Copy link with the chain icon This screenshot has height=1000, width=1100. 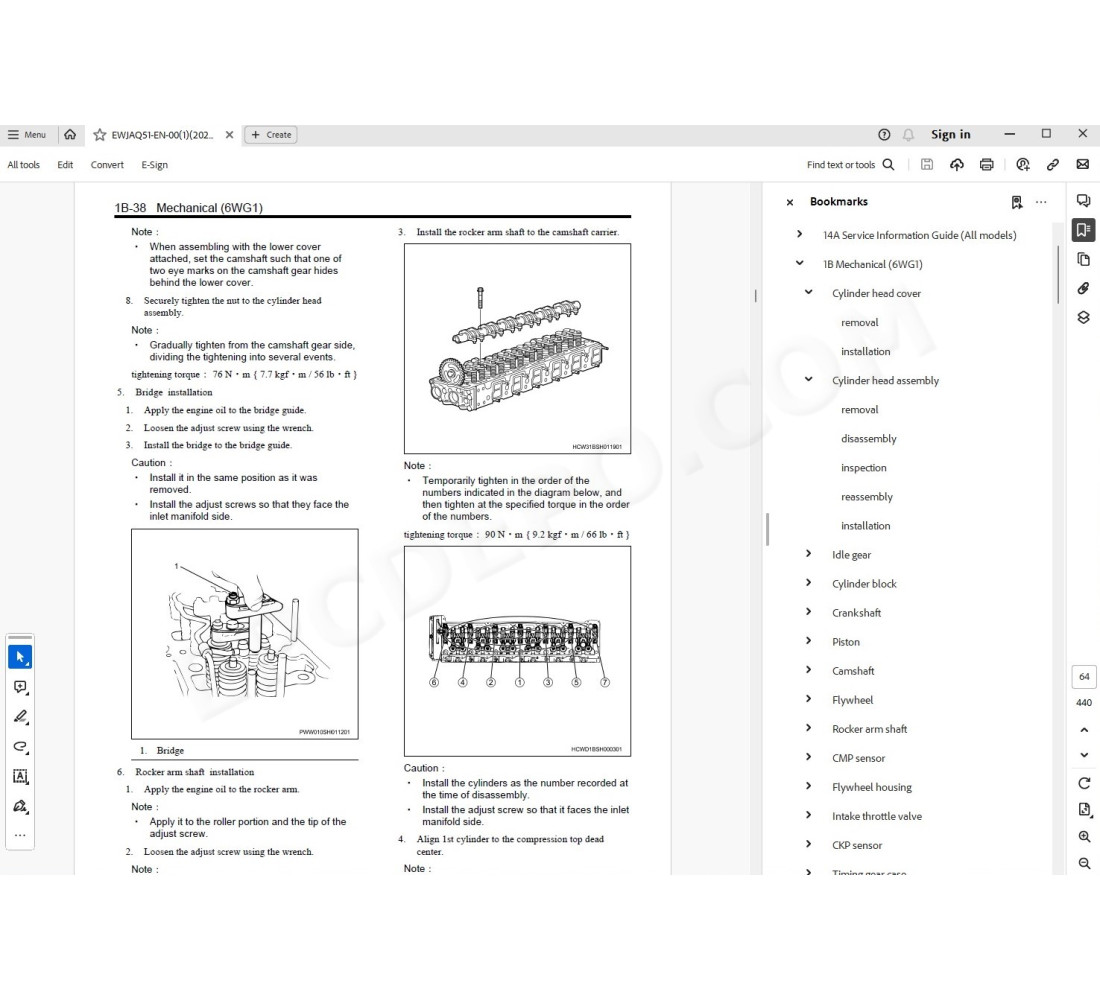point(1053,165)
